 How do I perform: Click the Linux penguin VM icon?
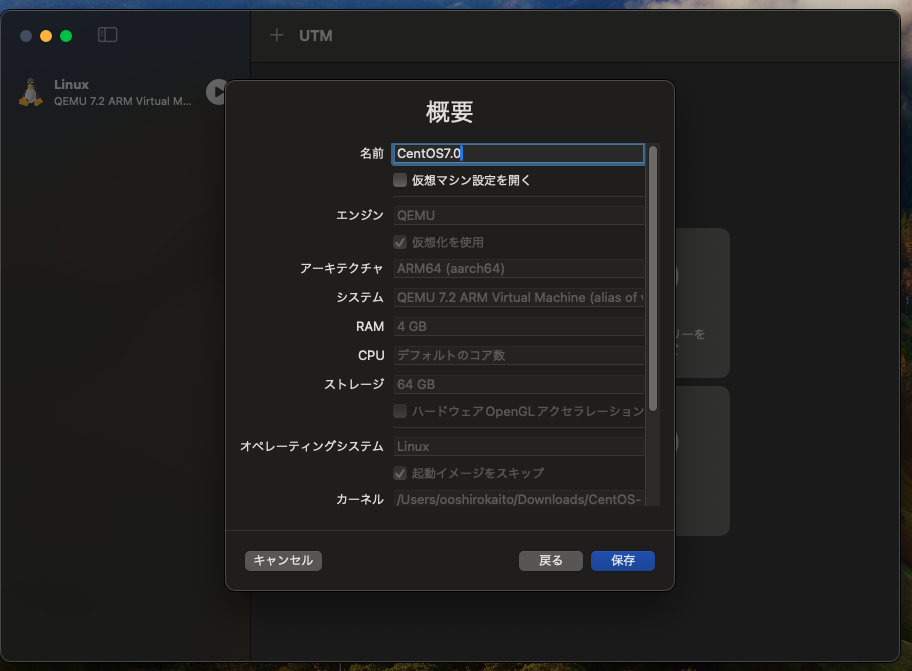click(32, 91)
